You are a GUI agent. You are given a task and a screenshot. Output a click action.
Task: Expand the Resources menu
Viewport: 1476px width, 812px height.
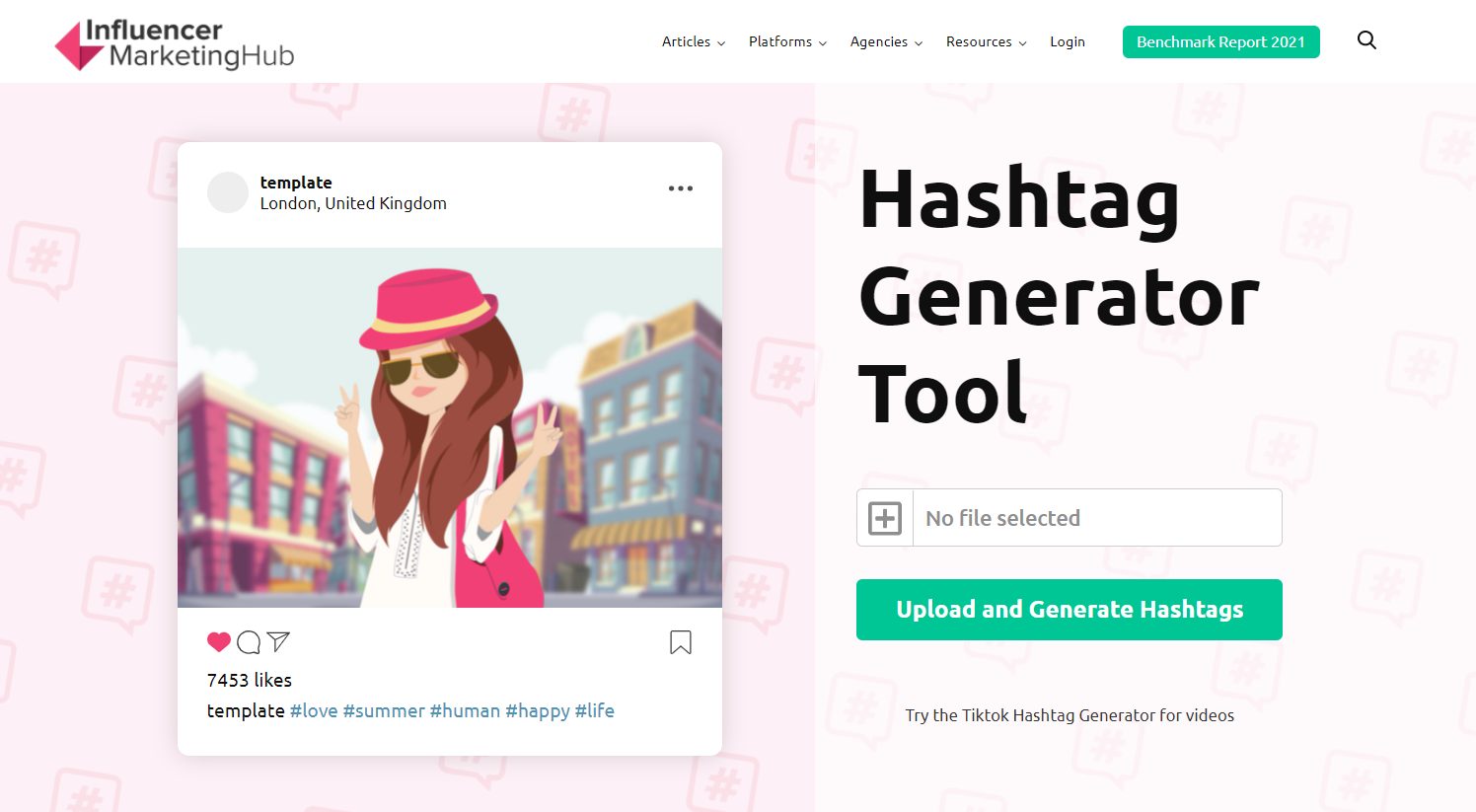(x=986, y=41)
